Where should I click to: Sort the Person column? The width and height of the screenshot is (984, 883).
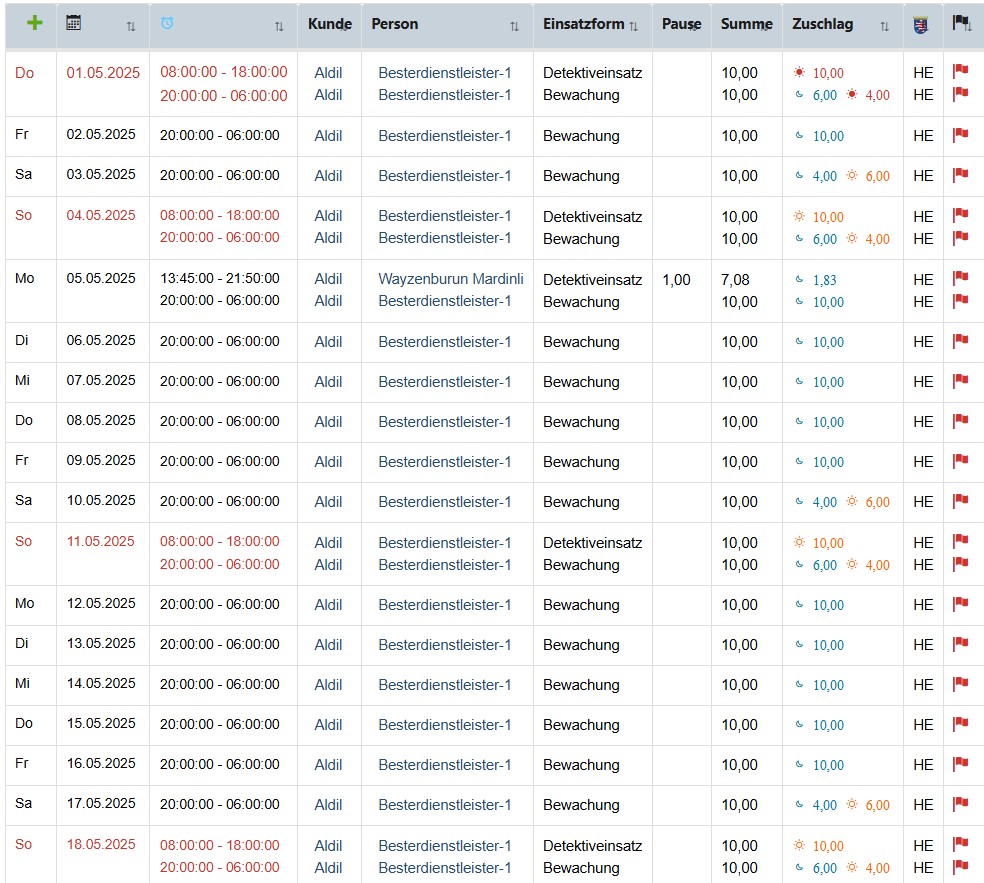pos(514,26)
